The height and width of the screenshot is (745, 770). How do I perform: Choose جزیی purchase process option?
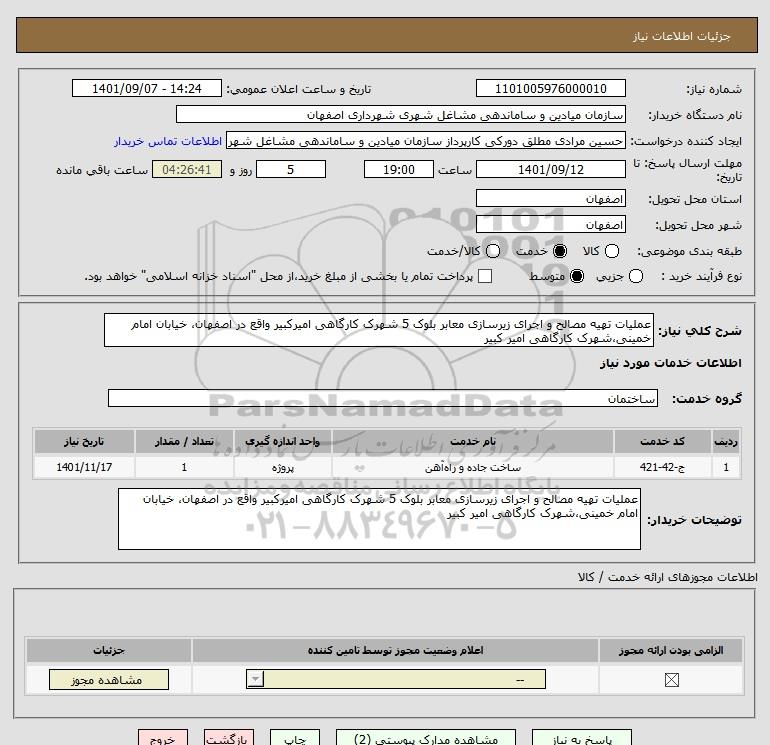[x=635, y=276]
